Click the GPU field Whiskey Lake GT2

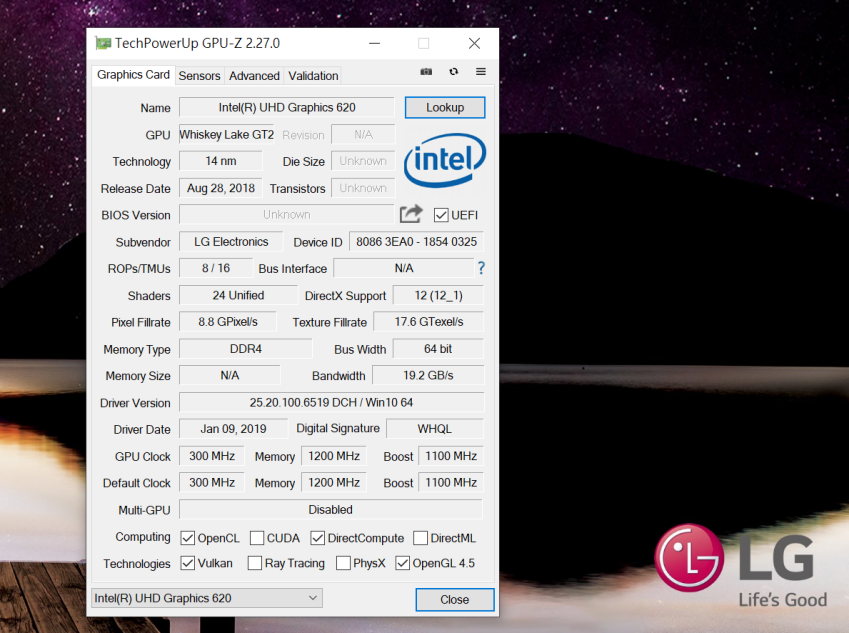pos(226,134)
